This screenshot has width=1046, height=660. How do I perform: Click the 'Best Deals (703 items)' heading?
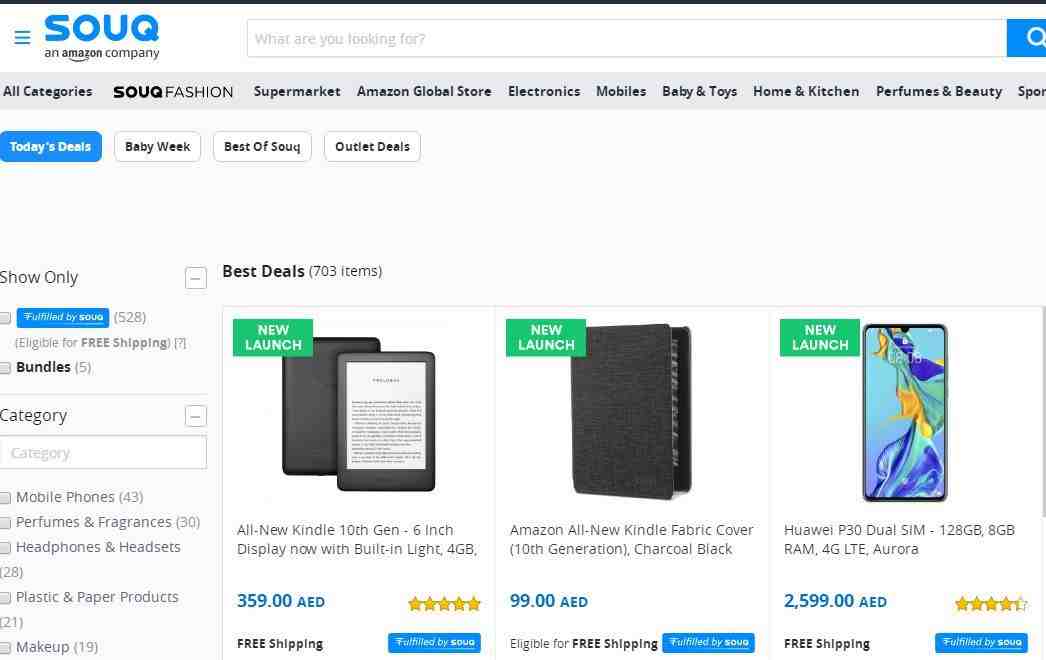[x=302, y=272]
